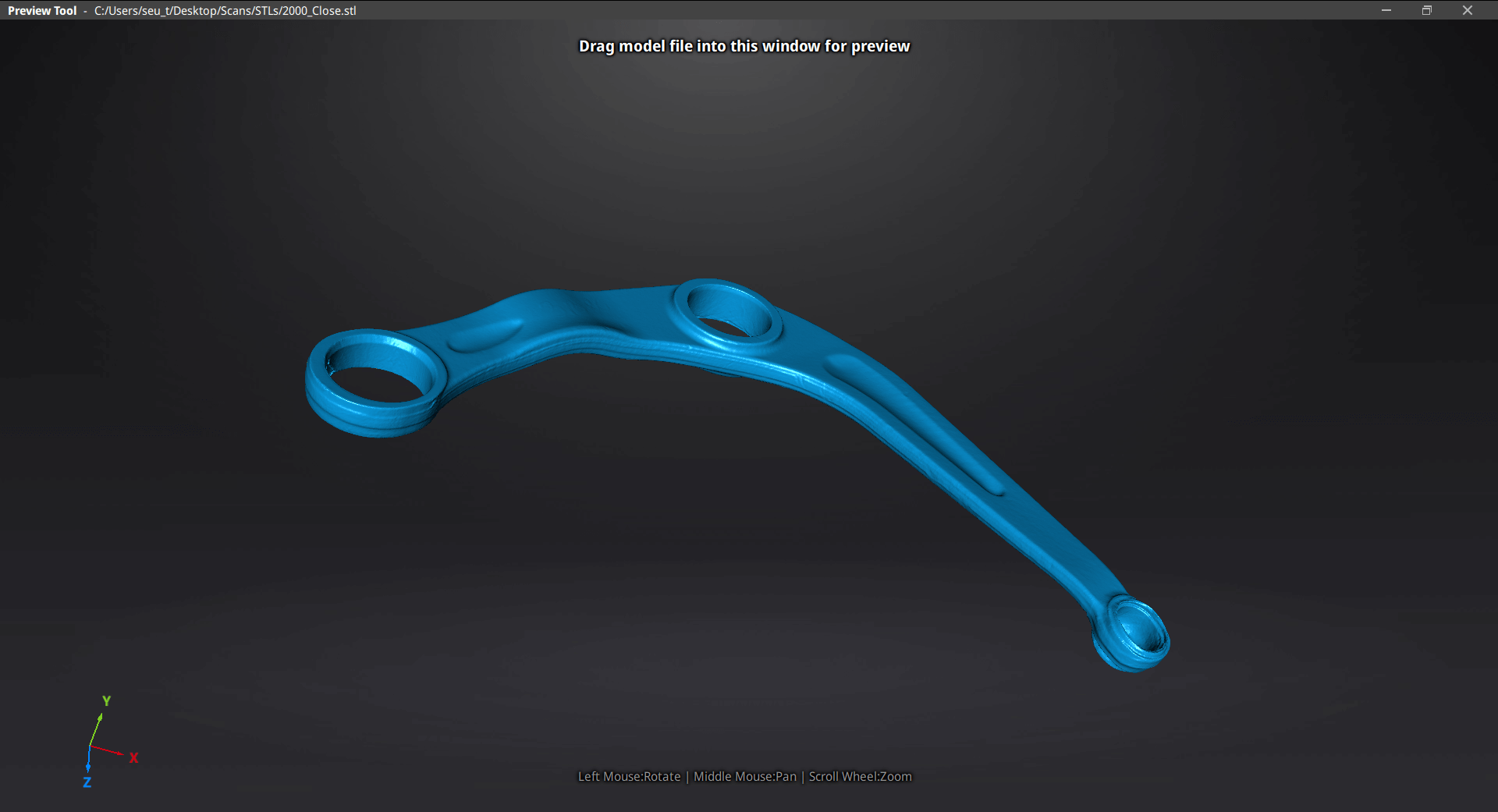Click the XYZ axis orientation gizmo
This screenshot has height=812, width=1498.
pyautogui.click(x=109, y=742)
